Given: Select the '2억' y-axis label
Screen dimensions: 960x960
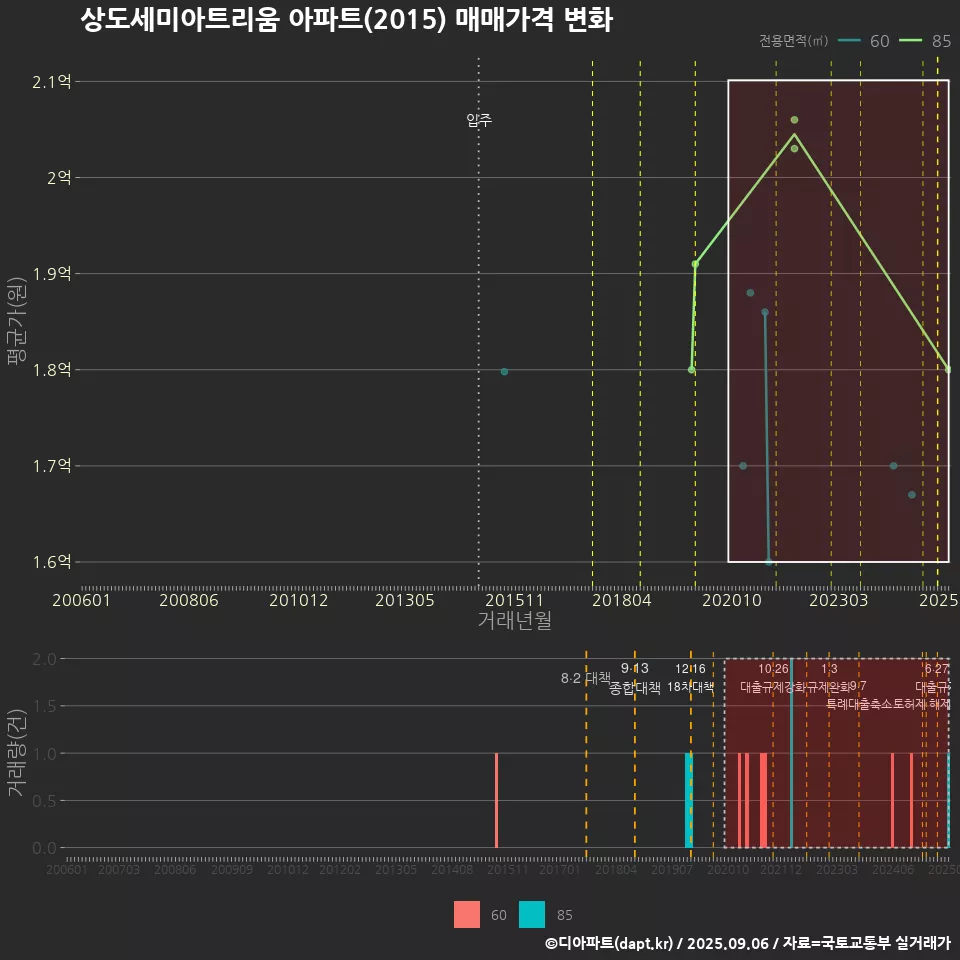Looking at the screenshot, I should [59, 178].
